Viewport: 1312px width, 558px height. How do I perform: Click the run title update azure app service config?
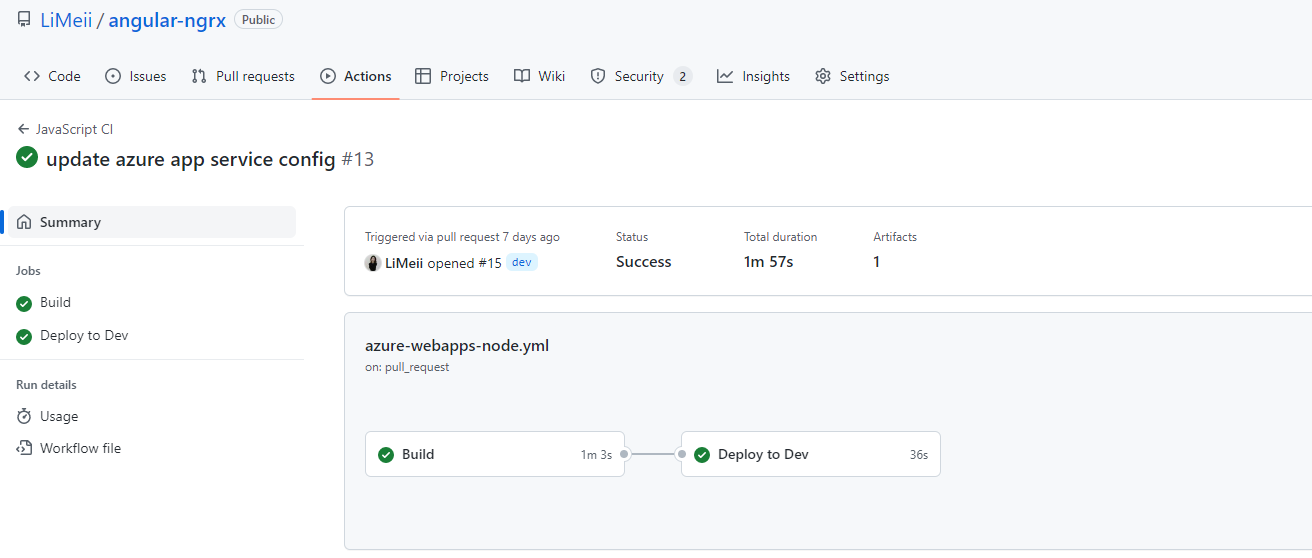pos(191,159)
